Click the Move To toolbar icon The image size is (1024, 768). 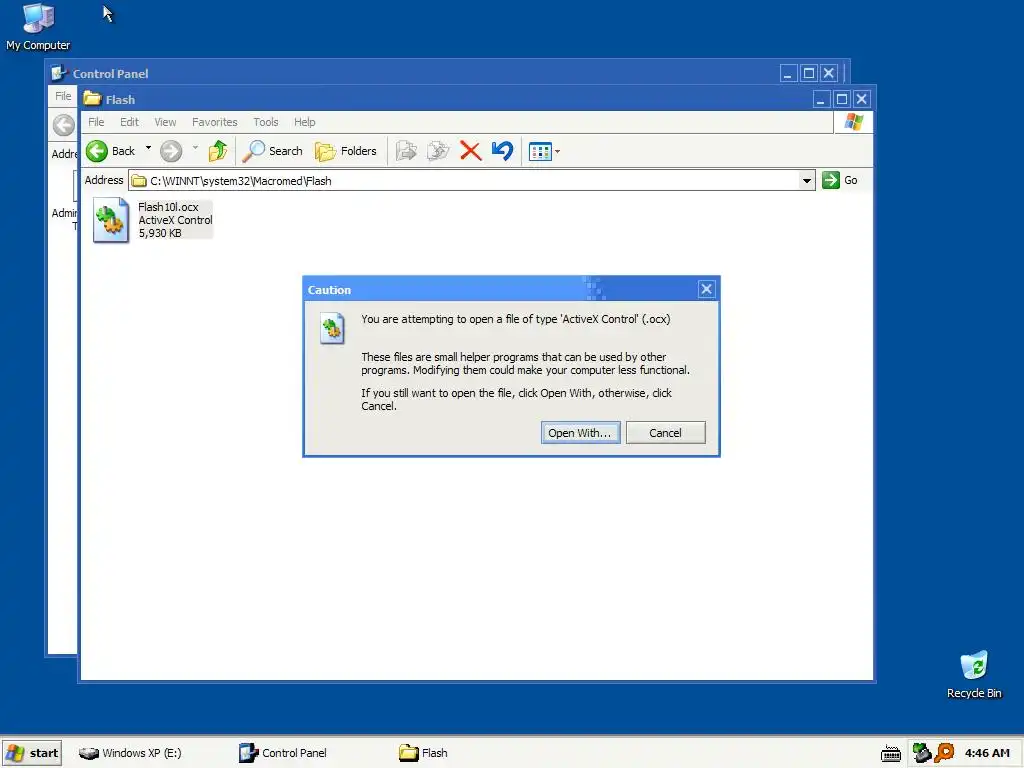[406, 151]
